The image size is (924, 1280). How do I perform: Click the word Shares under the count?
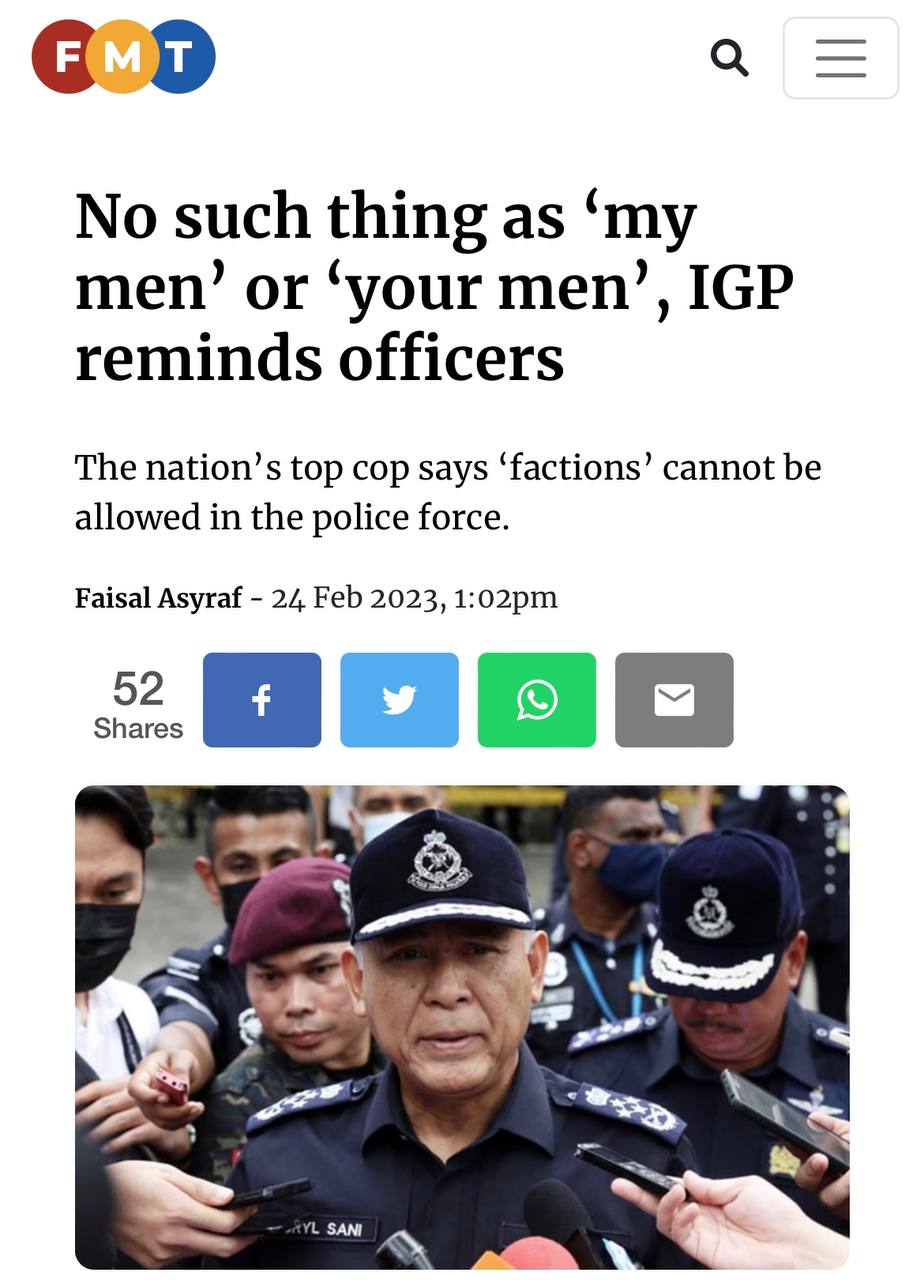[x=138, y=728]
